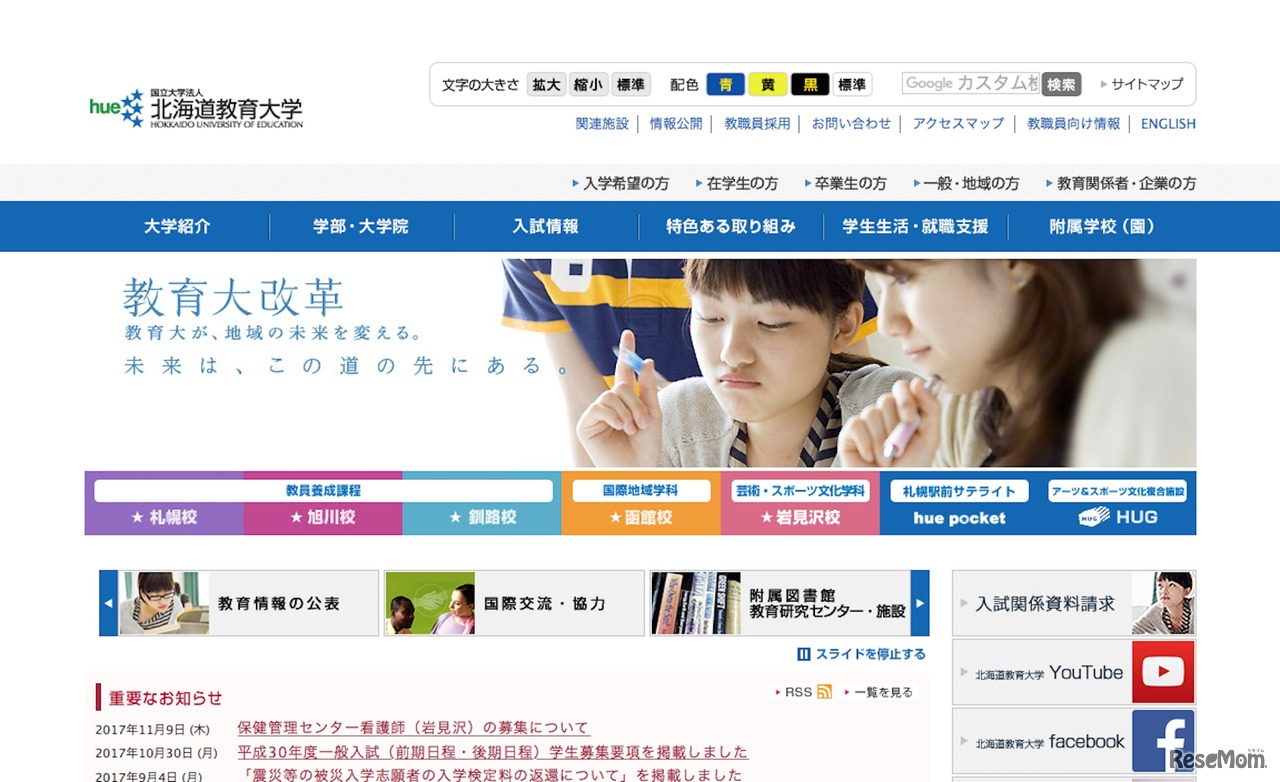Click the 検索 search button

click(x=1061, y=84)
